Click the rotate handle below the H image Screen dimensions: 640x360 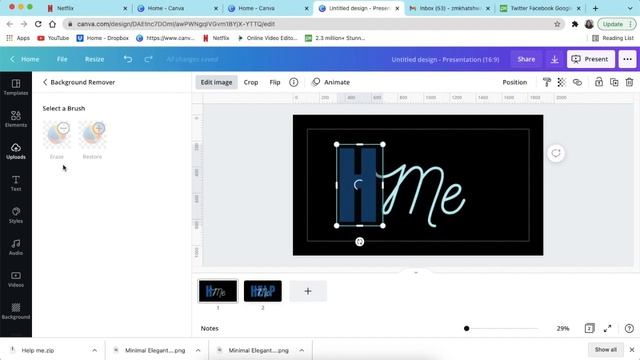[360, 242]
